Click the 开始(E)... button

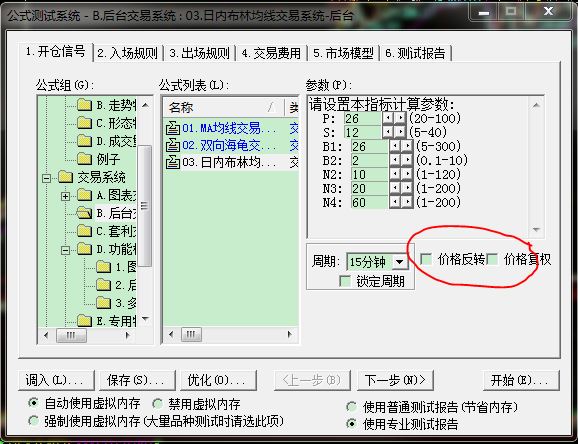tap(521, 380)
